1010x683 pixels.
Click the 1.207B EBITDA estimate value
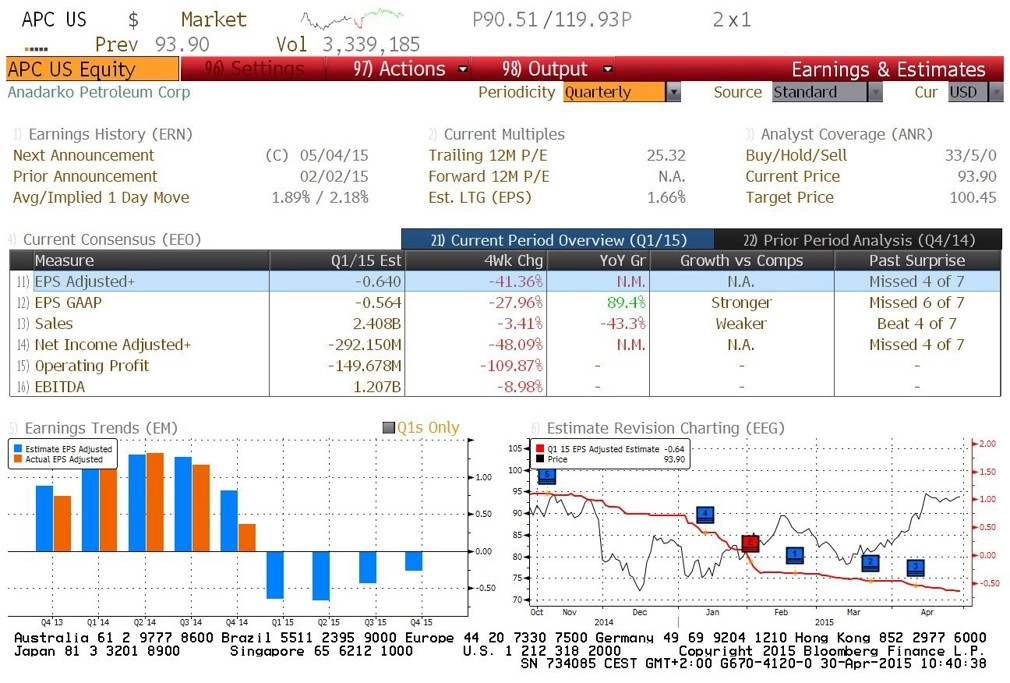point(377,387)
